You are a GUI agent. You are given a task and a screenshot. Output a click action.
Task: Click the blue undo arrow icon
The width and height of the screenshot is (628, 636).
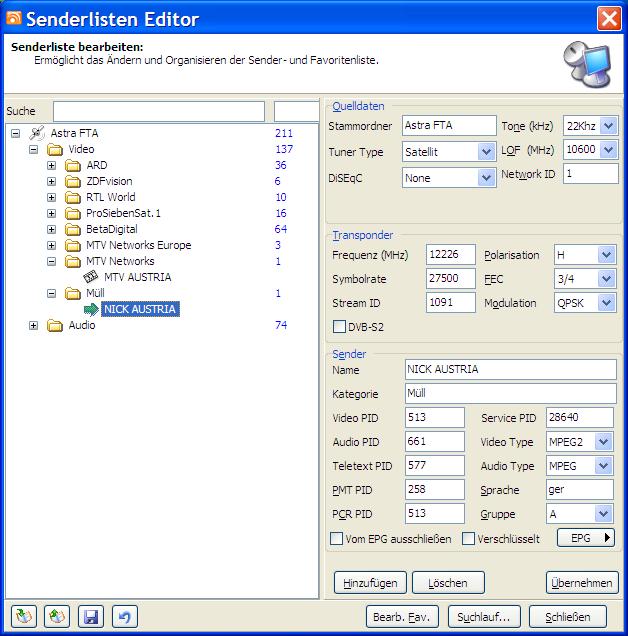click(x=123, y=616)
